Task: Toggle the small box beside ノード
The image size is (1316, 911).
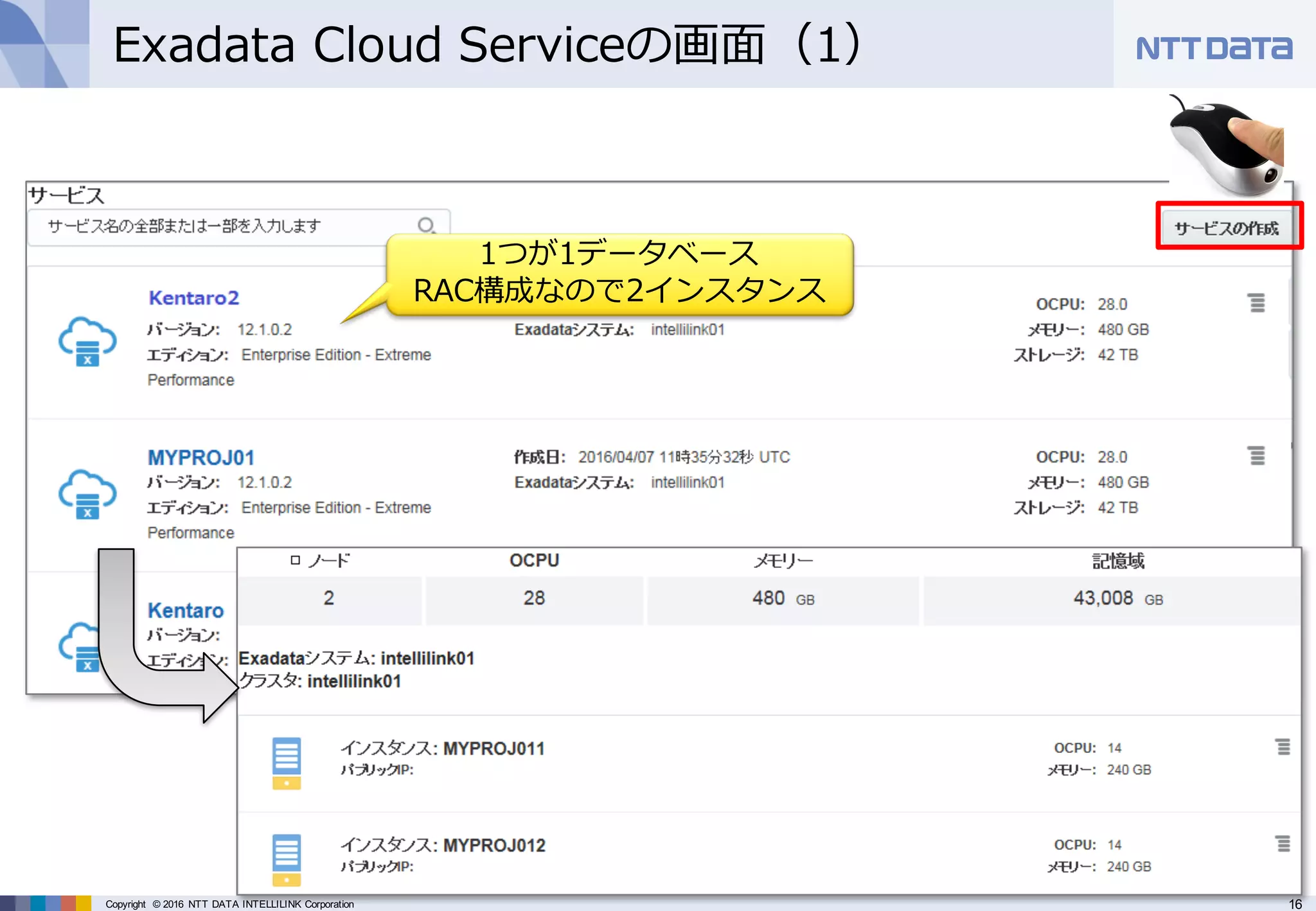Action: point(296,560)
